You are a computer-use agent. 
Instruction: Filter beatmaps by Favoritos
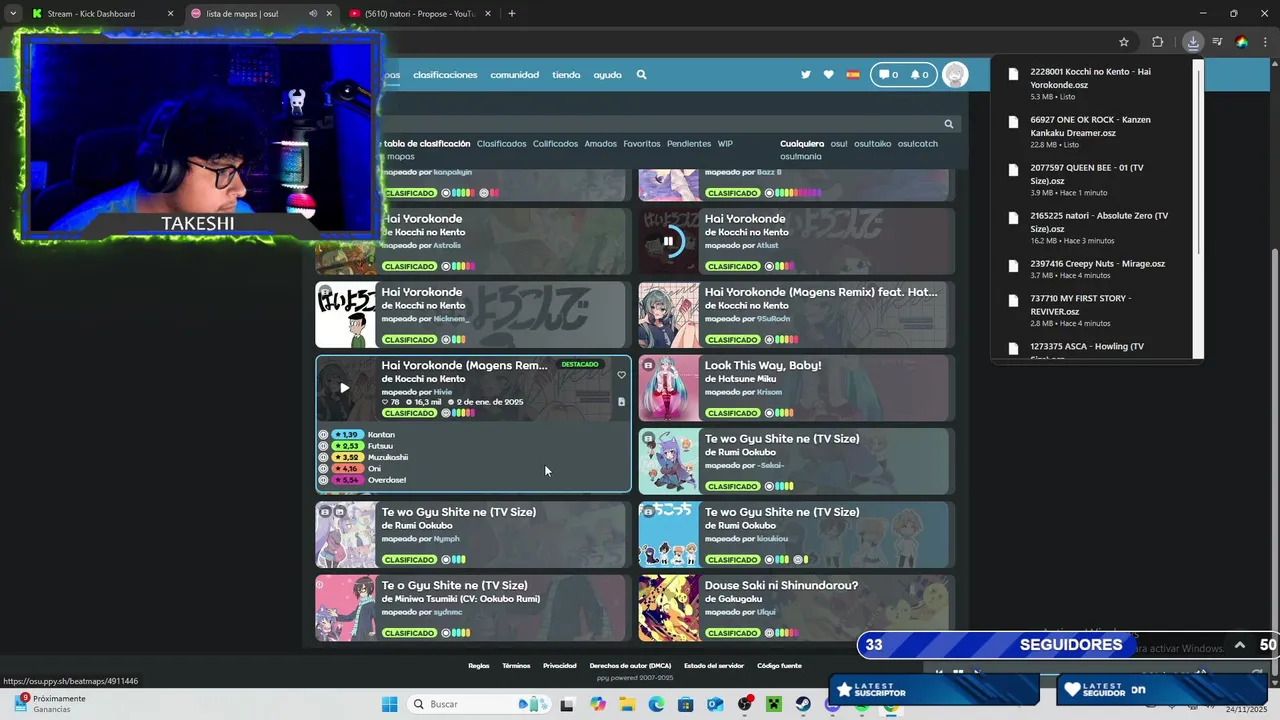tap(642, 144)
